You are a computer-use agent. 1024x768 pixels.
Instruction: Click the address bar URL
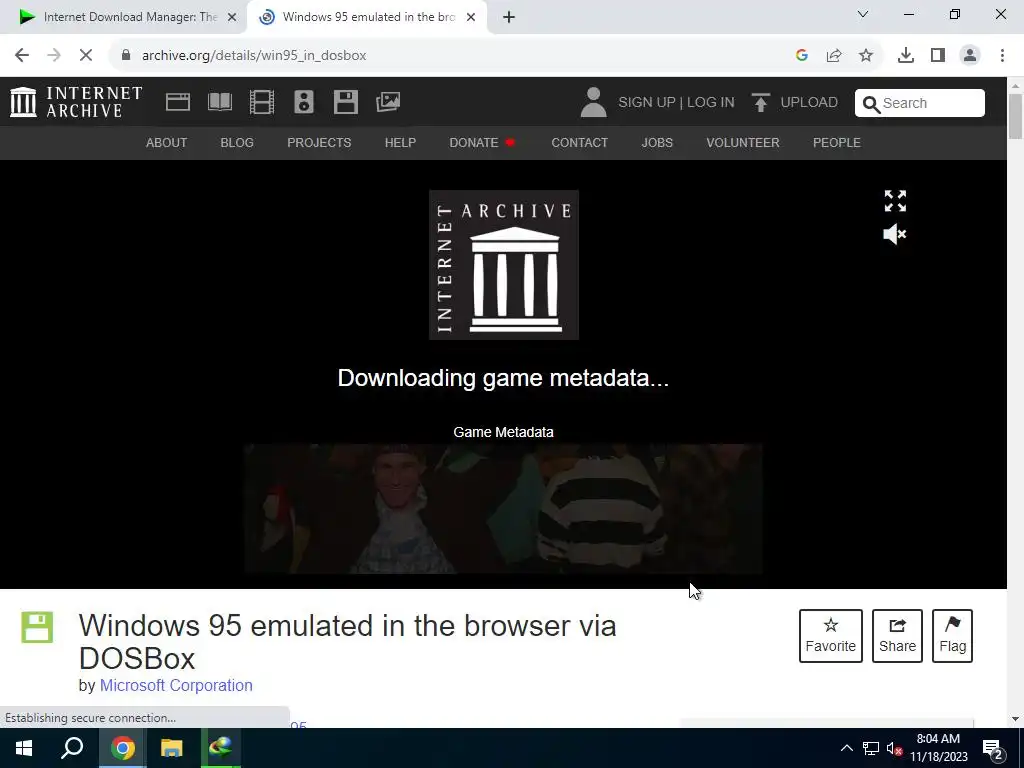(x=254, y=56)
